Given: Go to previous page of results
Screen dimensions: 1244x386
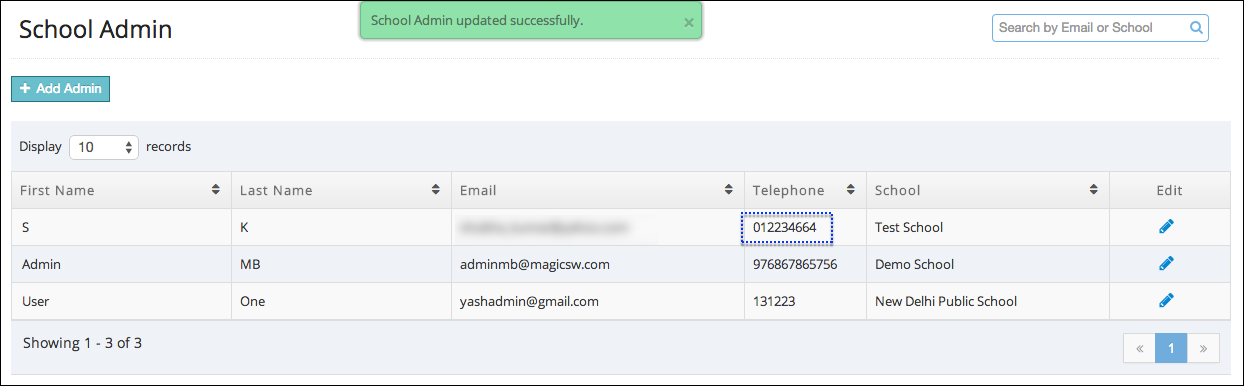Looking at the screenshot, I should pos(1140,348).
